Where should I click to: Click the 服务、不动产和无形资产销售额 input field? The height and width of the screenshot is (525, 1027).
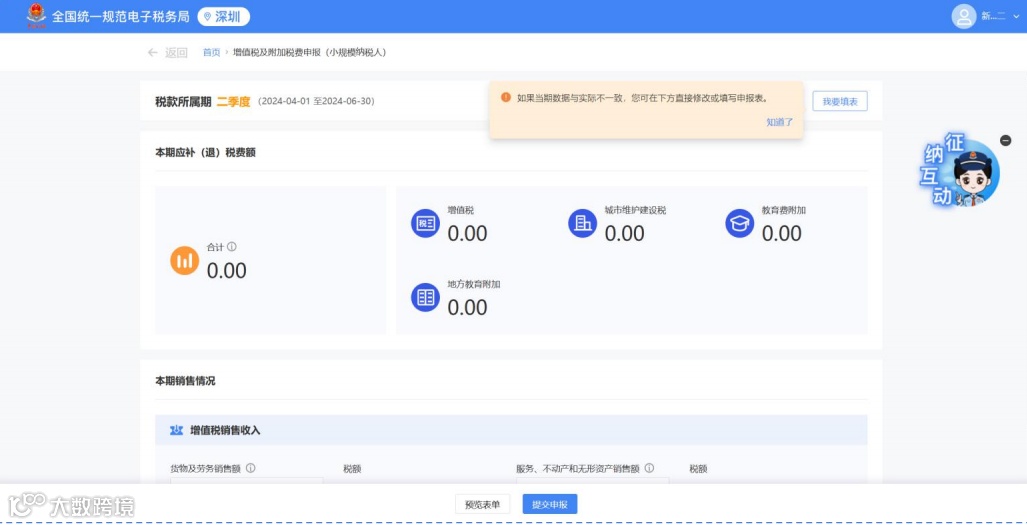(x=593, y=480)
